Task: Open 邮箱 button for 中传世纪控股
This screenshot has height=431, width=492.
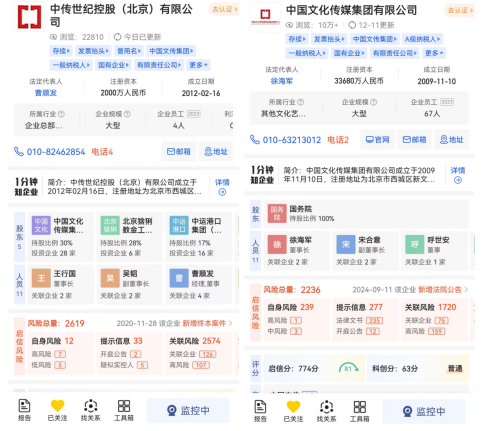Action: point(179,152)
